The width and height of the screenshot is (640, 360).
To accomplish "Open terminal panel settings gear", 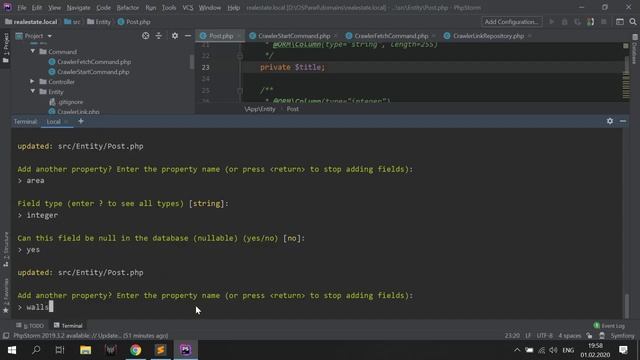I will pyautogui.click(x=610, y=121).
